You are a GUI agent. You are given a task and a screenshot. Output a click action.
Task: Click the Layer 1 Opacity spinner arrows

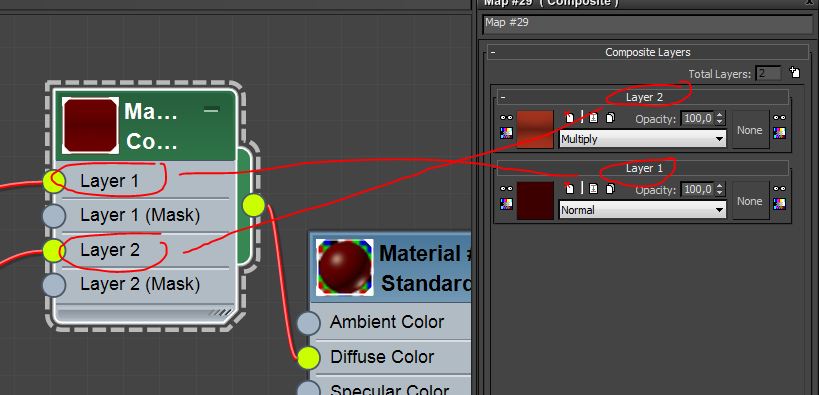720,190
